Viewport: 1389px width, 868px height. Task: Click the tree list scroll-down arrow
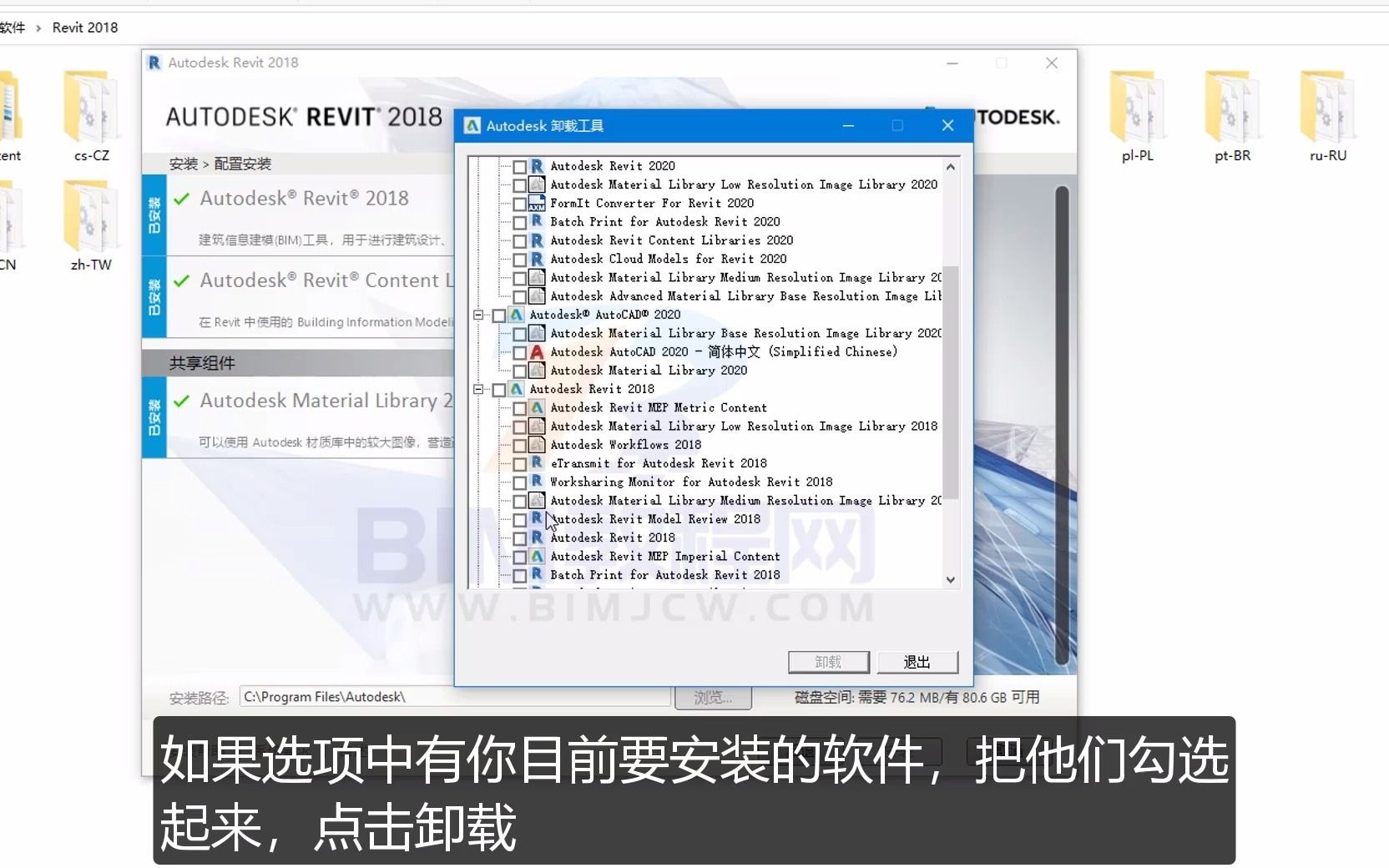950,579
